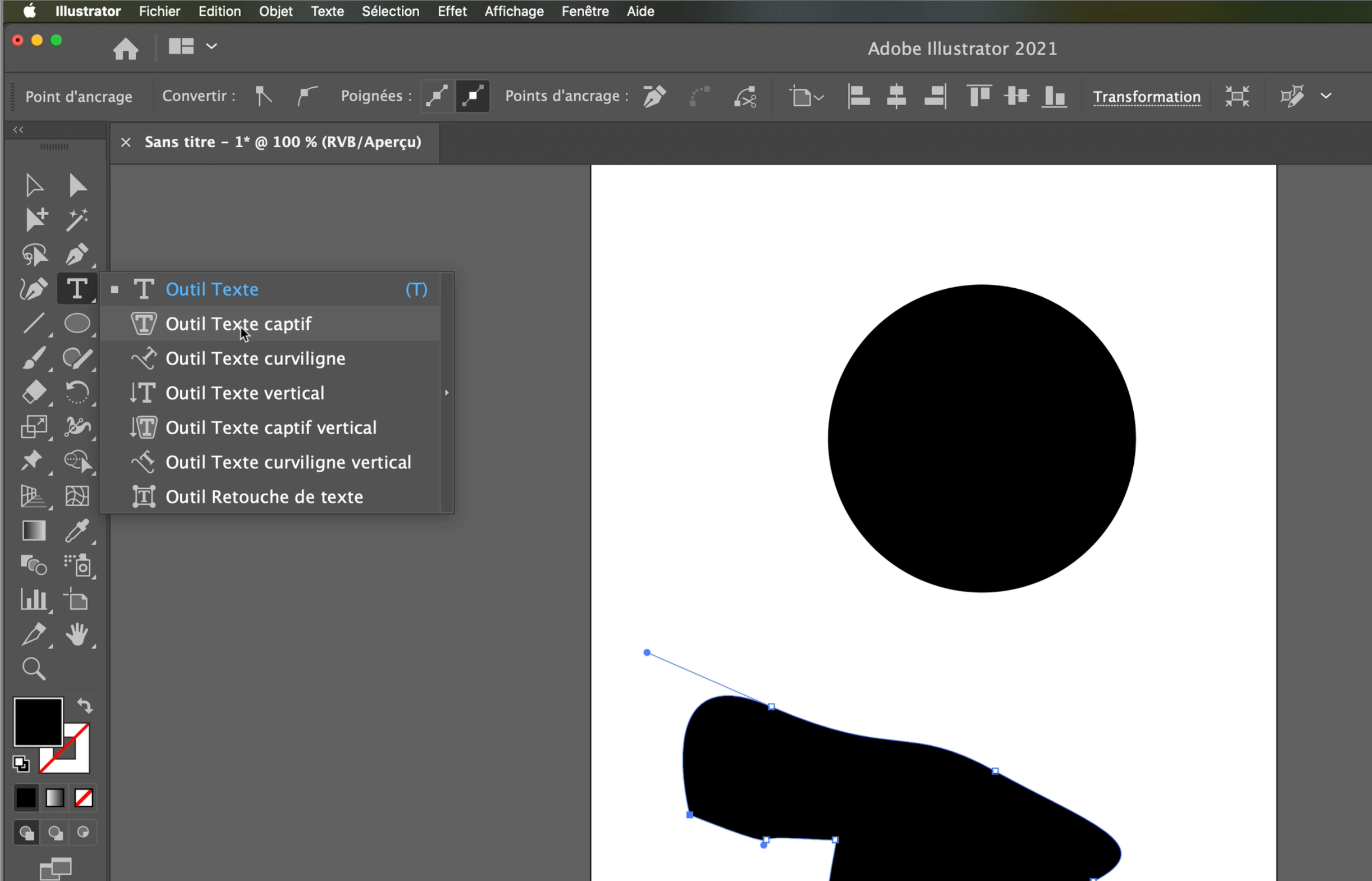Open the Objet menu
This screenshot has height=881, width=1372.
pyautogui.click(x=276, y=11)
